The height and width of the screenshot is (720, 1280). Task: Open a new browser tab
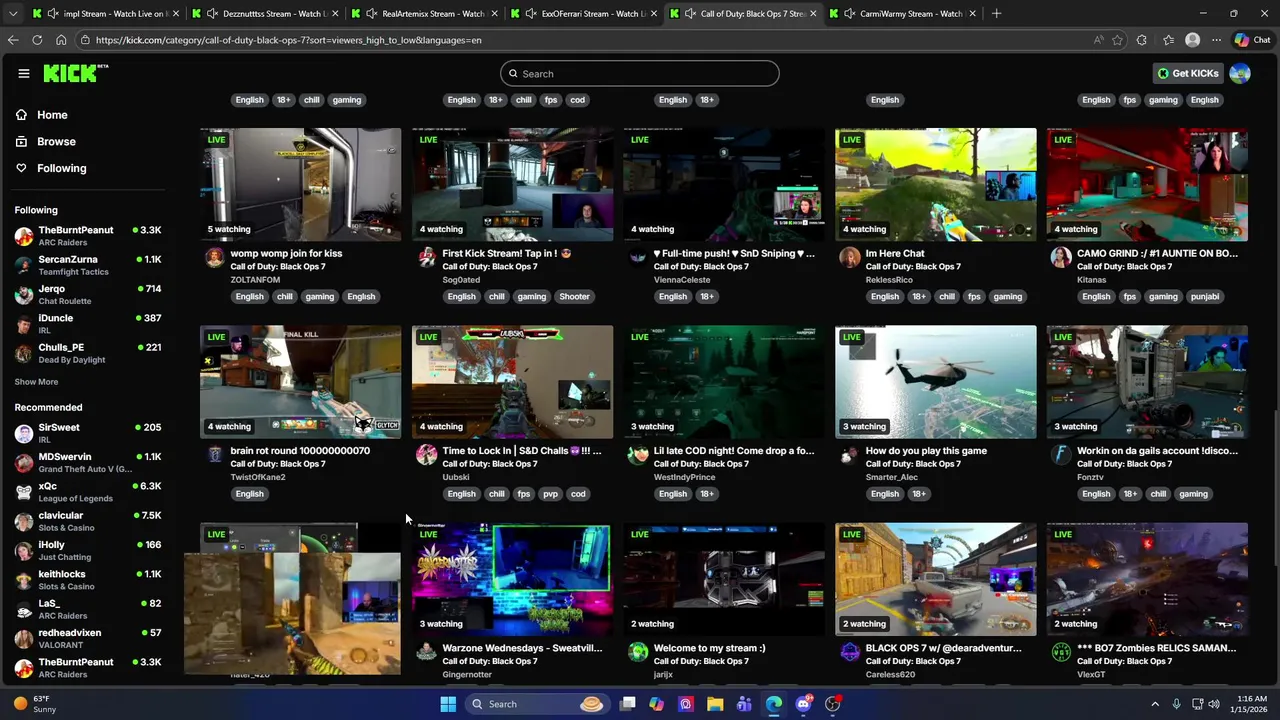point(996,14)
